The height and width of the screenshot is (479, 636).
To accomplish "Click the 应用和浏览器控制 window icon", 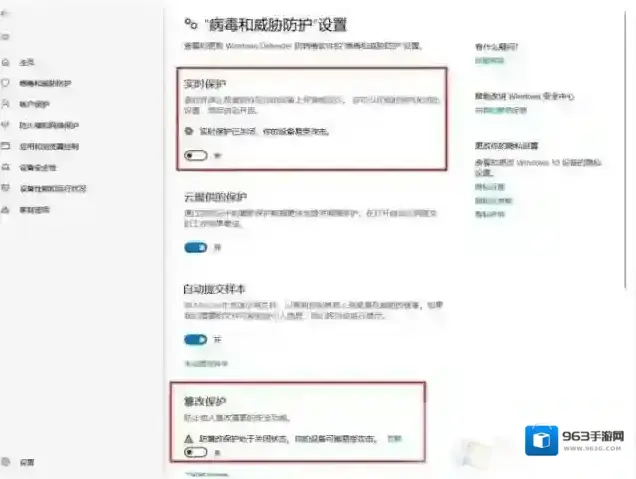I will 5,146.
